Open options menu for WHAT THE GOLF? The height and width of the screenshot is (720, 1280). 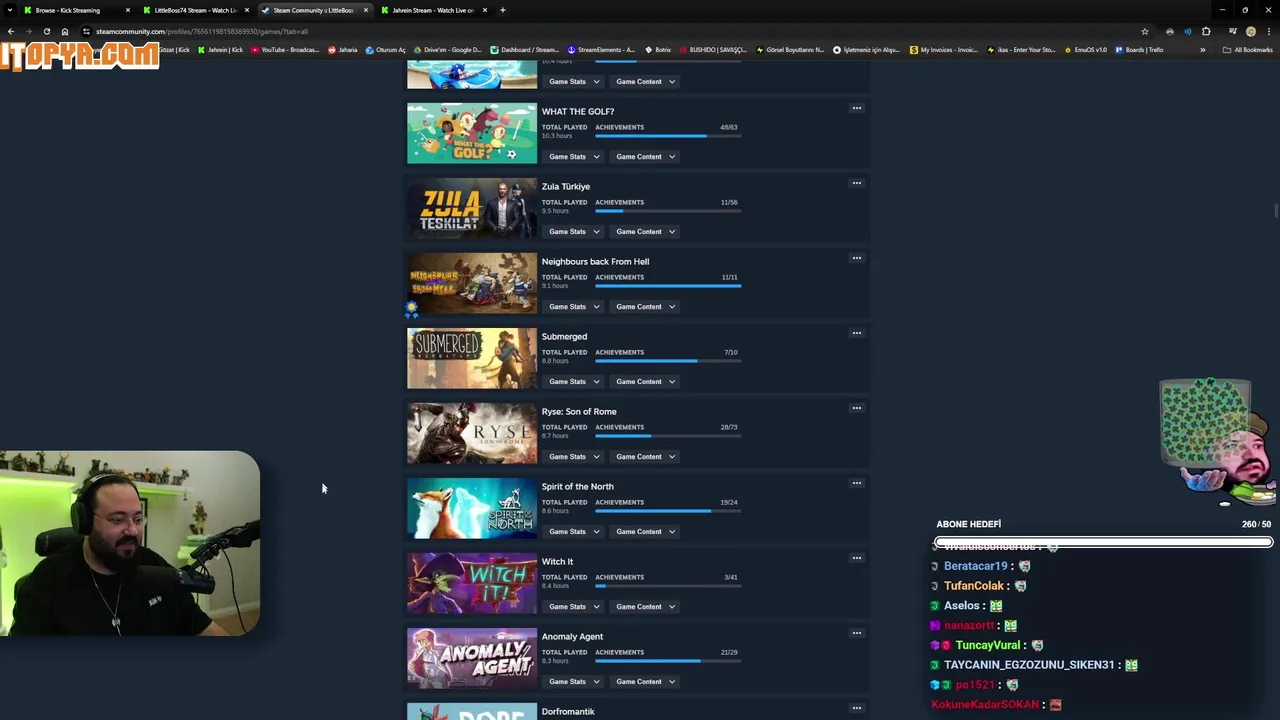click(x=856, y=108)
